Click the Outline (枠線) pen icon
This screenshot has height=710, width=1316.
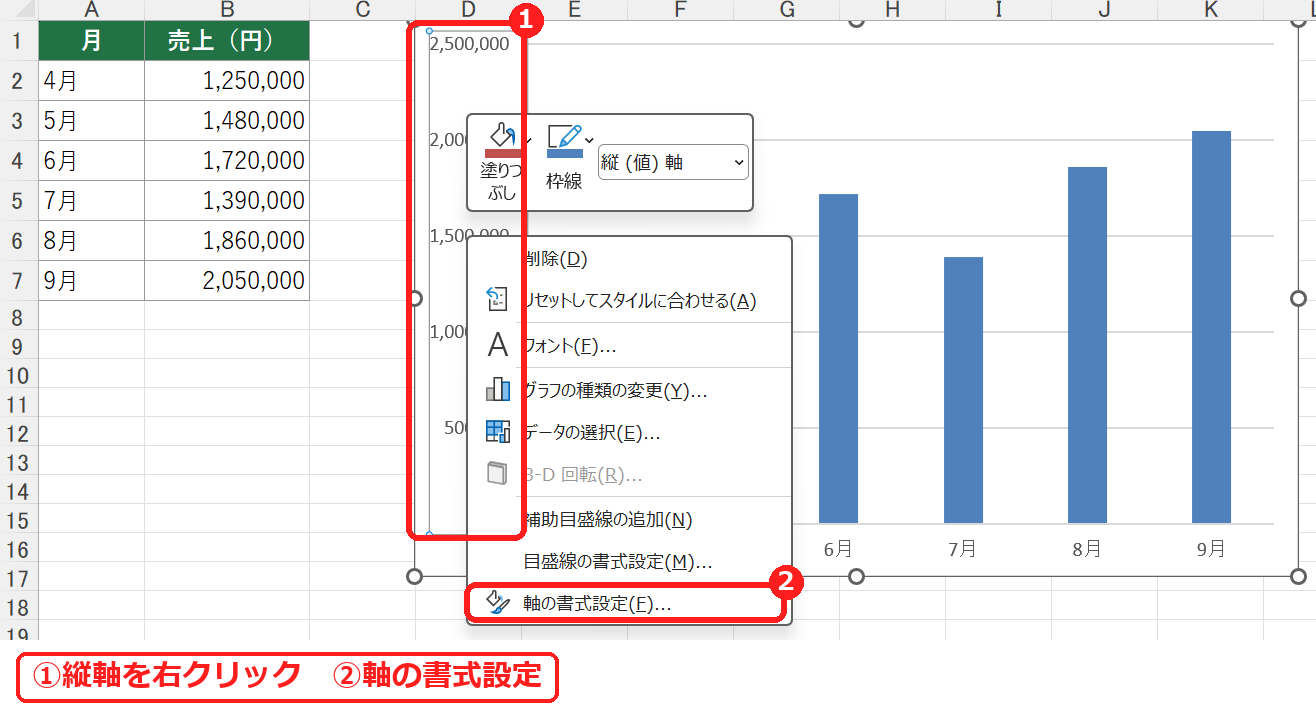pos(564,135)
